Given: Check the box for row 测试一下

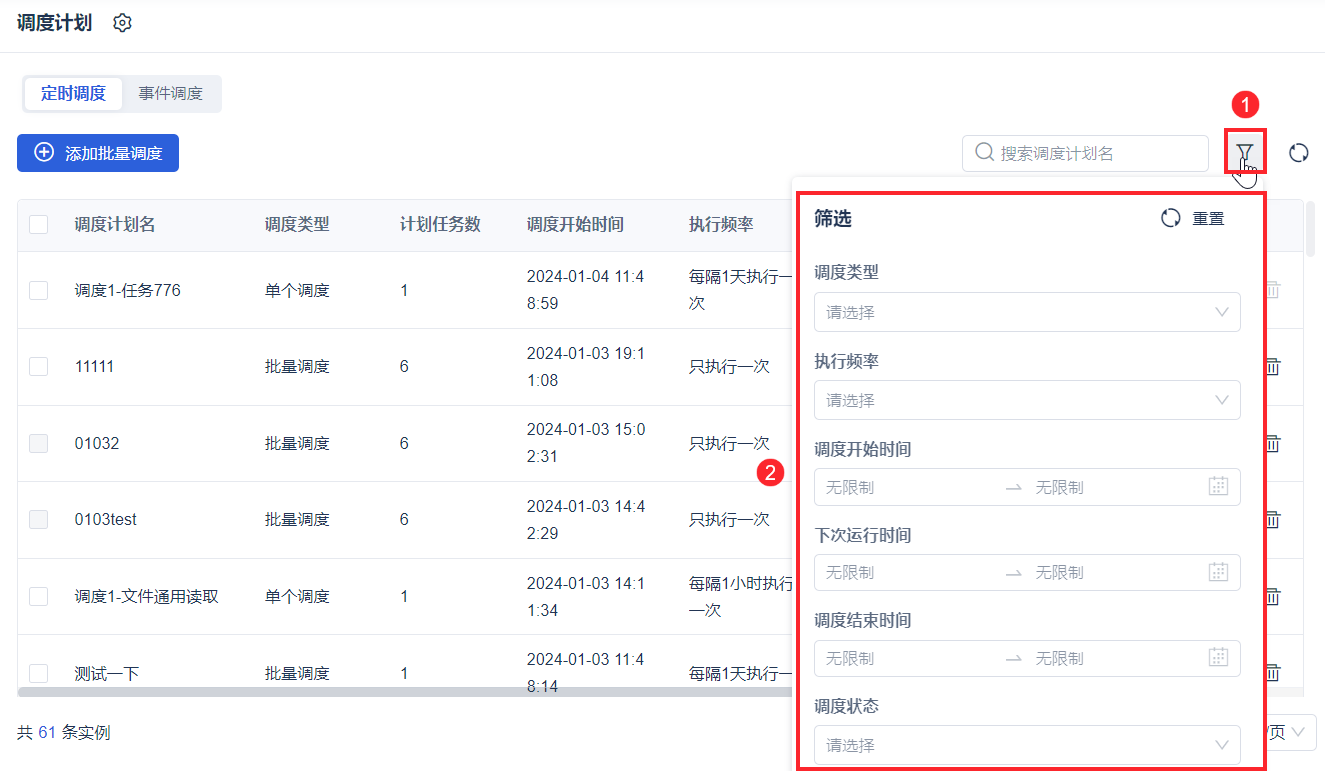Looking at the screenshot, I should coord(39,673).
